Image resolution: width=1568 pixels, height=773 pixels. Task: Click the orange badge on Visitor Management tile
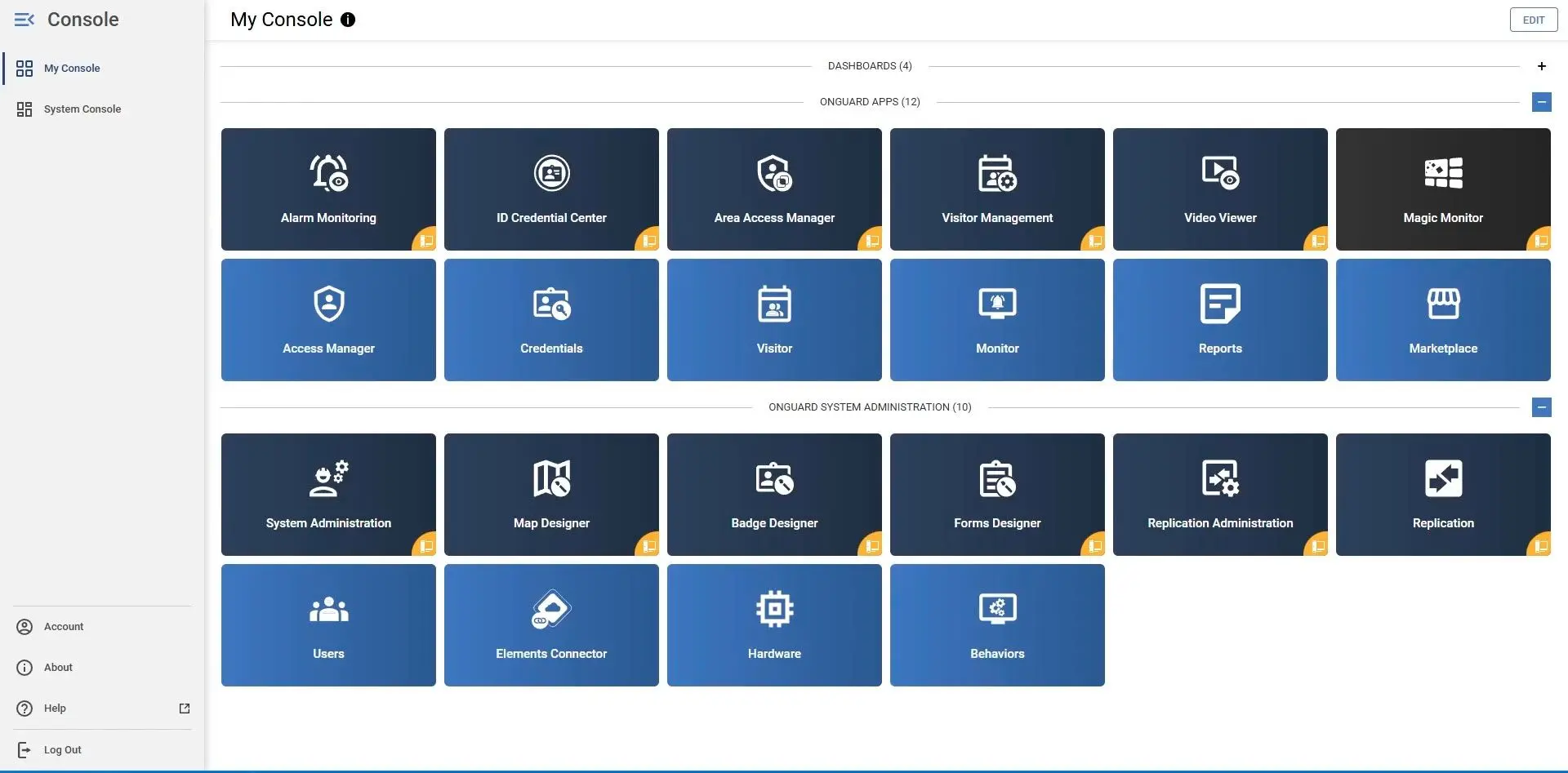point(1094,240)
